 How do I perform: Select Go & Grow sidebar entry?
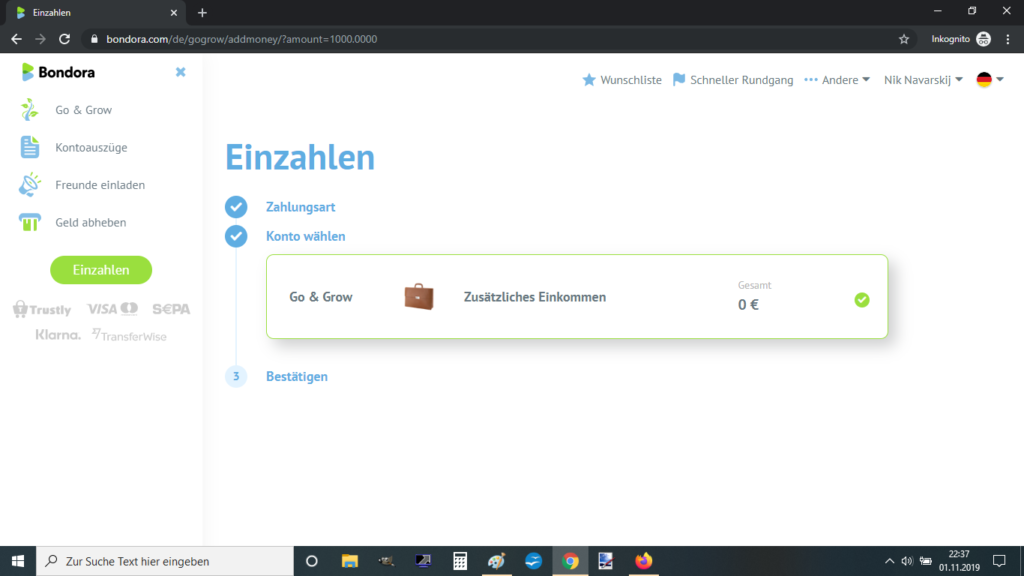tap(83, 110)
